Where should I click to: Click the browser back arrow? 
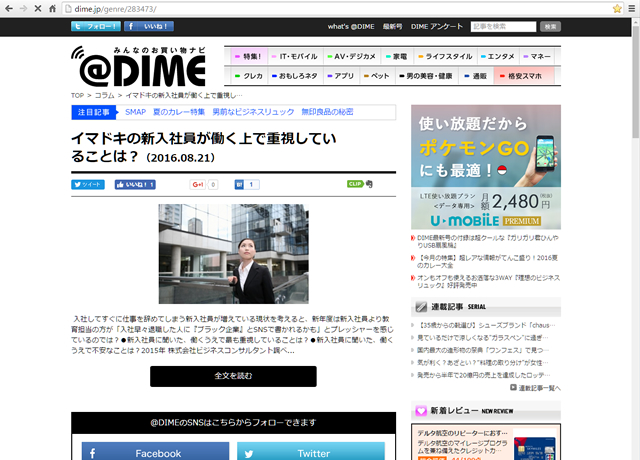10,8
